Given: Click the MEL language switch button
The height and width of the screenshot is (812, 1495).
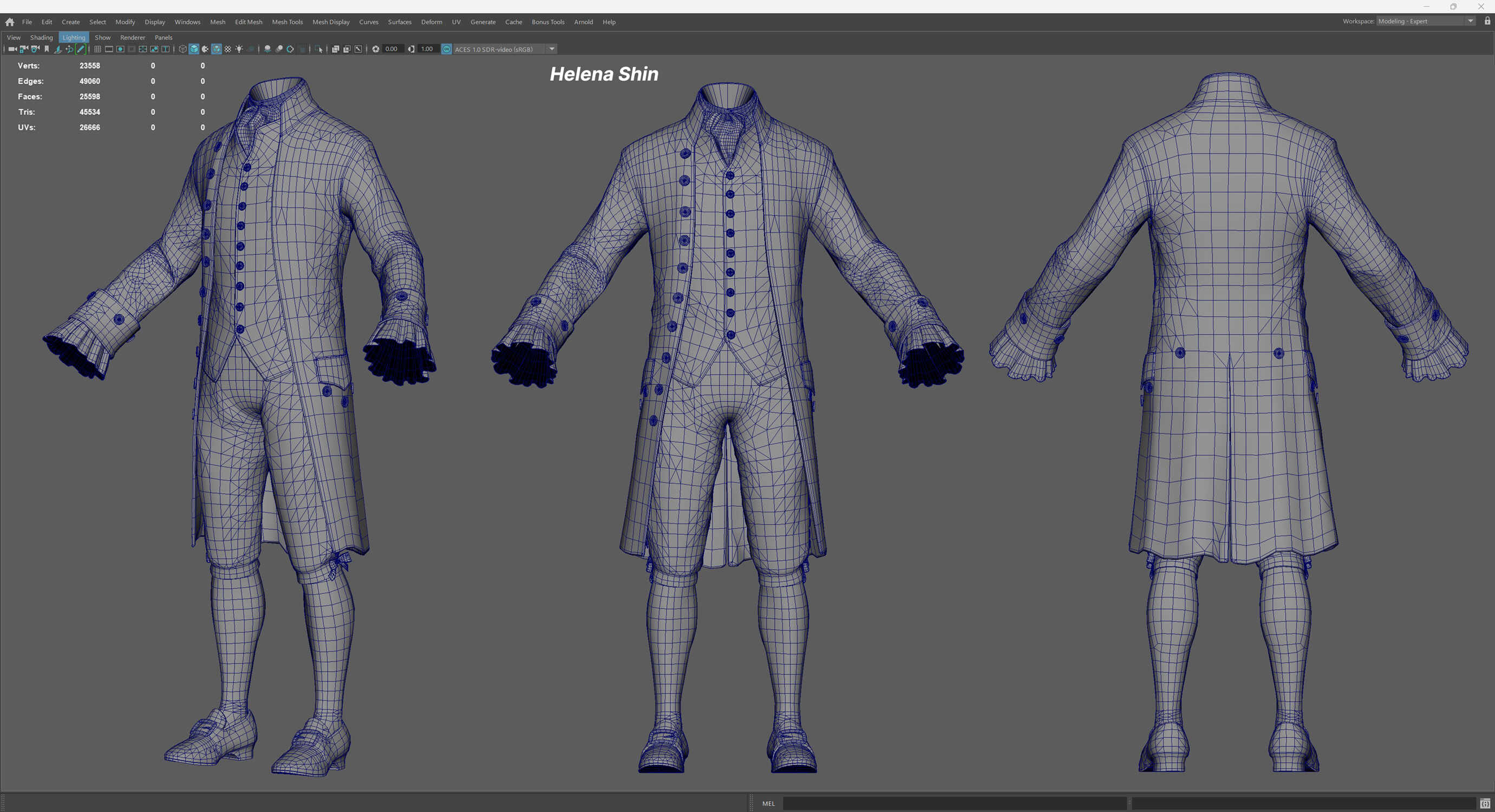Looking at the screenshot, I should (x=768, y=804).
